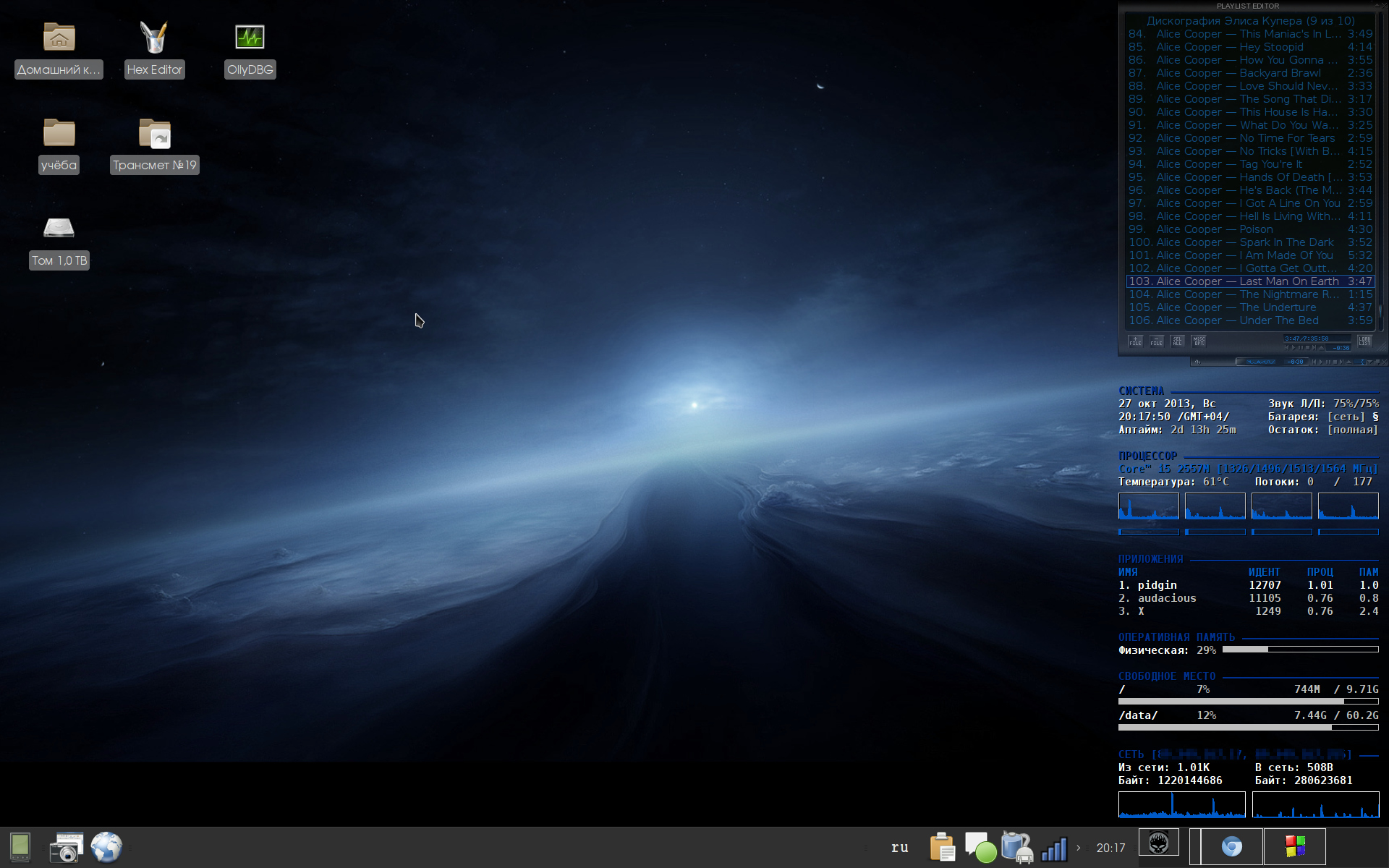Open the Pidgin chat tray icon
The width and height of the screenshot is (1389, 868).
(x=980, y=847)
